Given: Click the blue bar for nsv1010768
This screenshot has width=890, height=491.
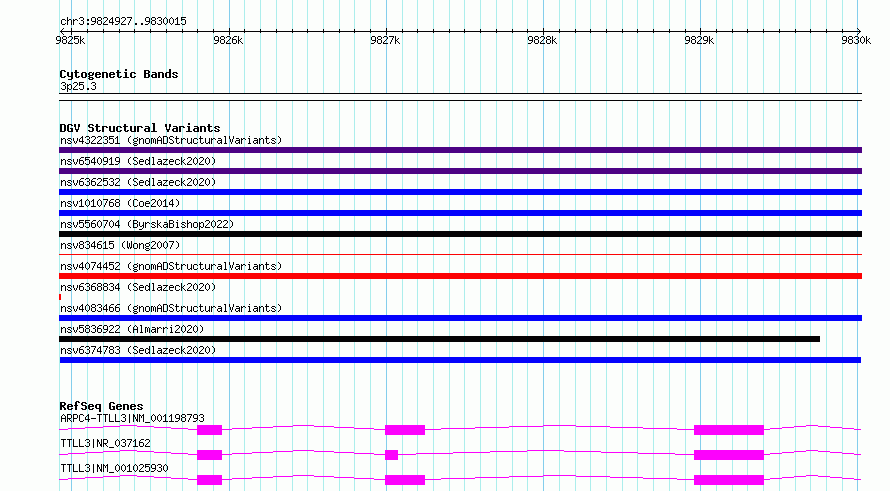Looking at the screenshot, I should [x=460, y=213].
